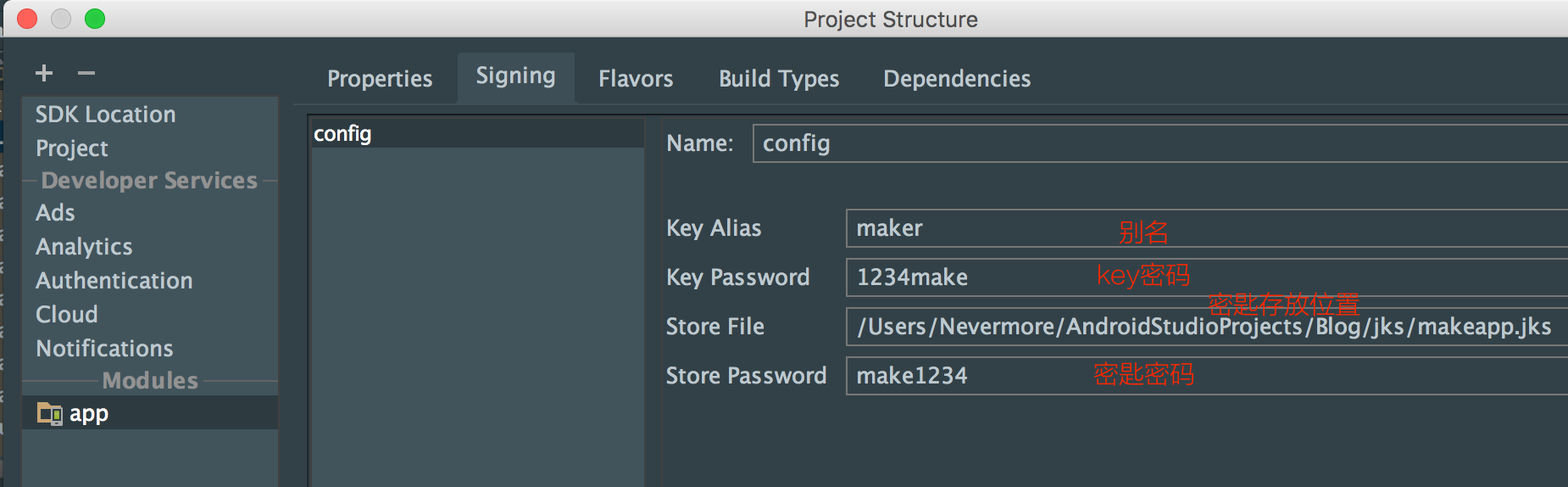Image resolution: width=1568 pixels, height=487 pixels.
Task: Click the app module folder icon
Action: coord(49,413)
